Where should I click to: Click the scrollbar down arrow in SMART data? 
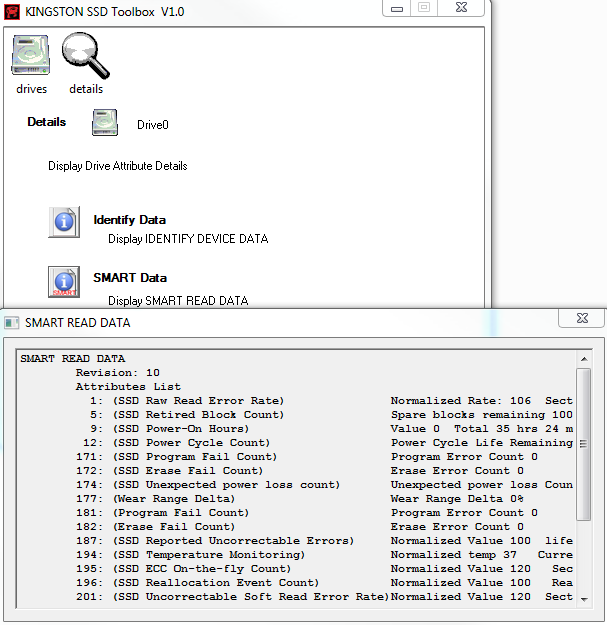584,599
